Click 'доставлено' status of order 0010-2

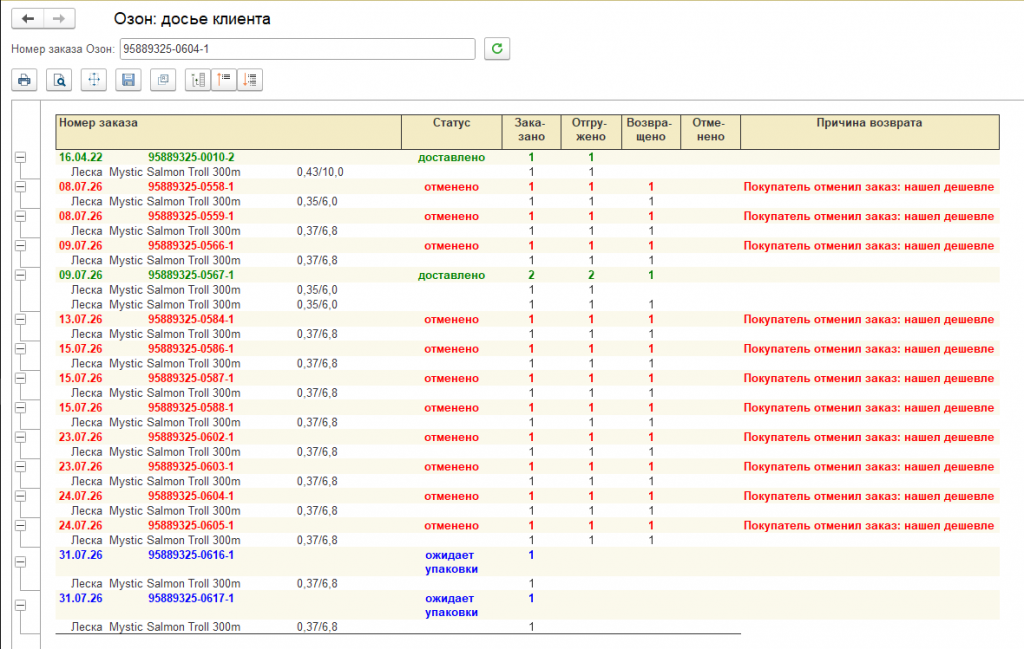[451, 157]
